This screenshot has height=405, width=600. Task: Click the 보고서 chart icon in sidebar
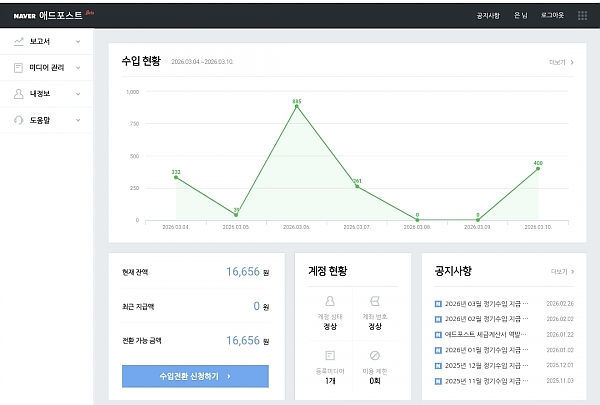click(18, 41)
